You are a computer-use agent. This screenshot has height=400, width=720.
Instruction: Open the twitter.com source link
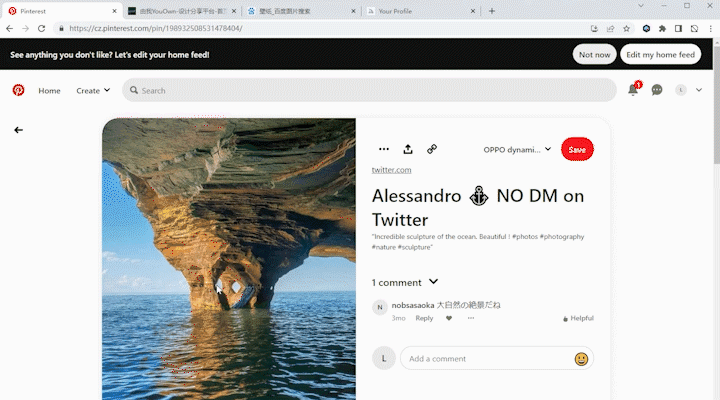click(391, 170)
